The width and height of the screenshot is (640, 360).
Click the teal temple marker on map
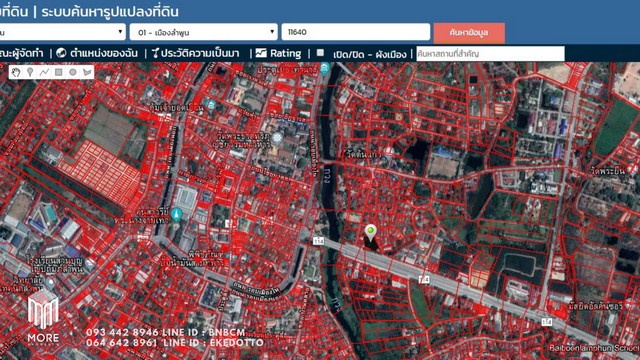176,215
